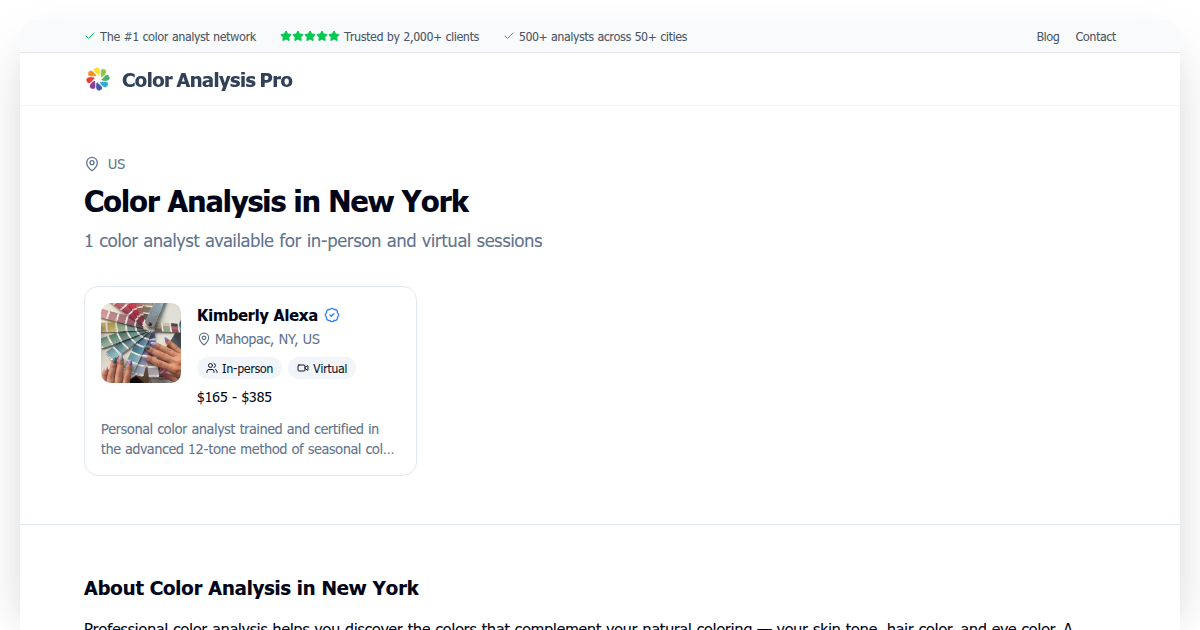The height and width of the screenshot is (630, 1200).
Task: Open Kimberly Alexa's profile name
Action: click(257, 315)
